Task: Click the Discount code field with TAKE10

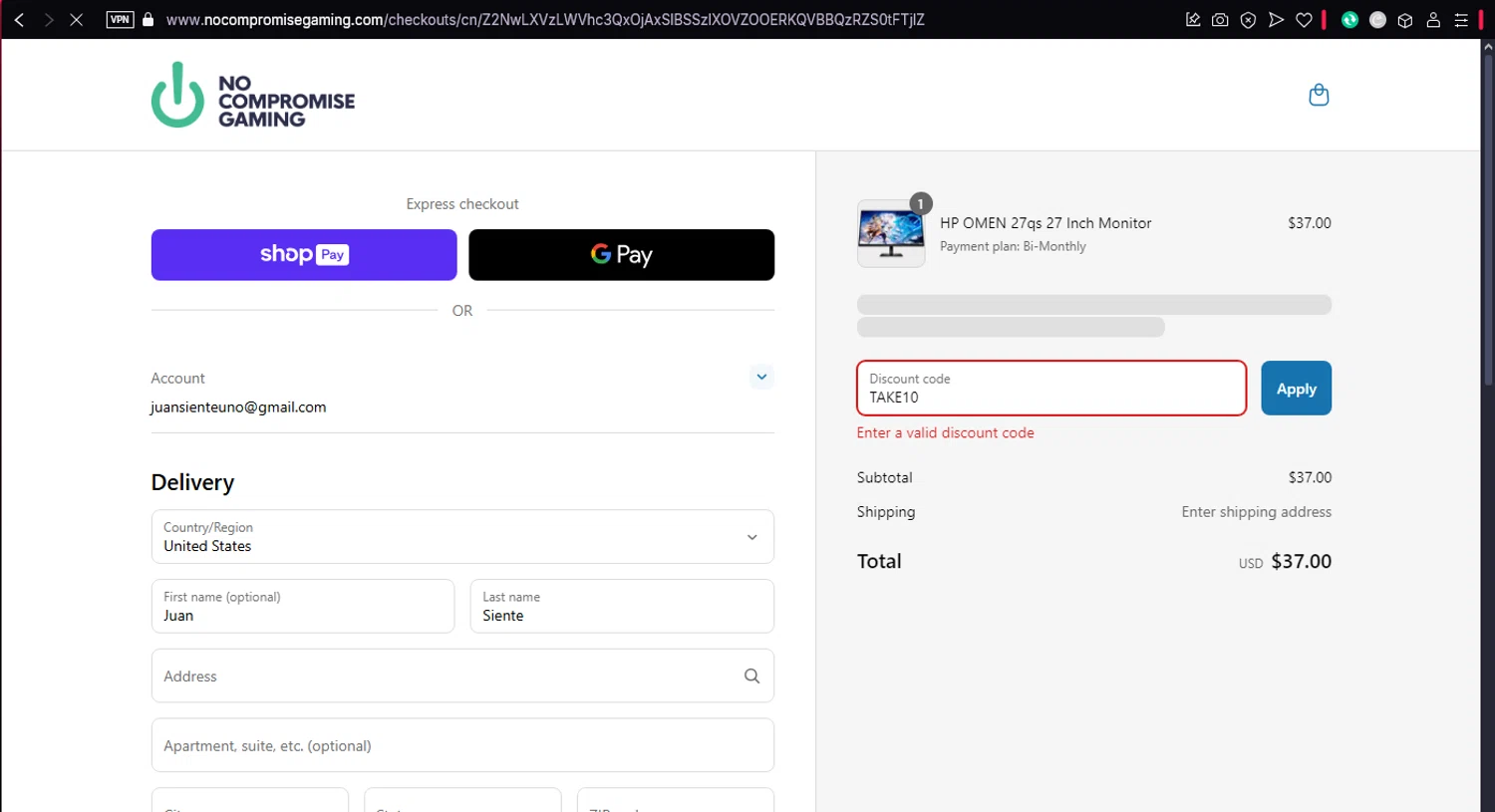Action: coord(1051,389)
